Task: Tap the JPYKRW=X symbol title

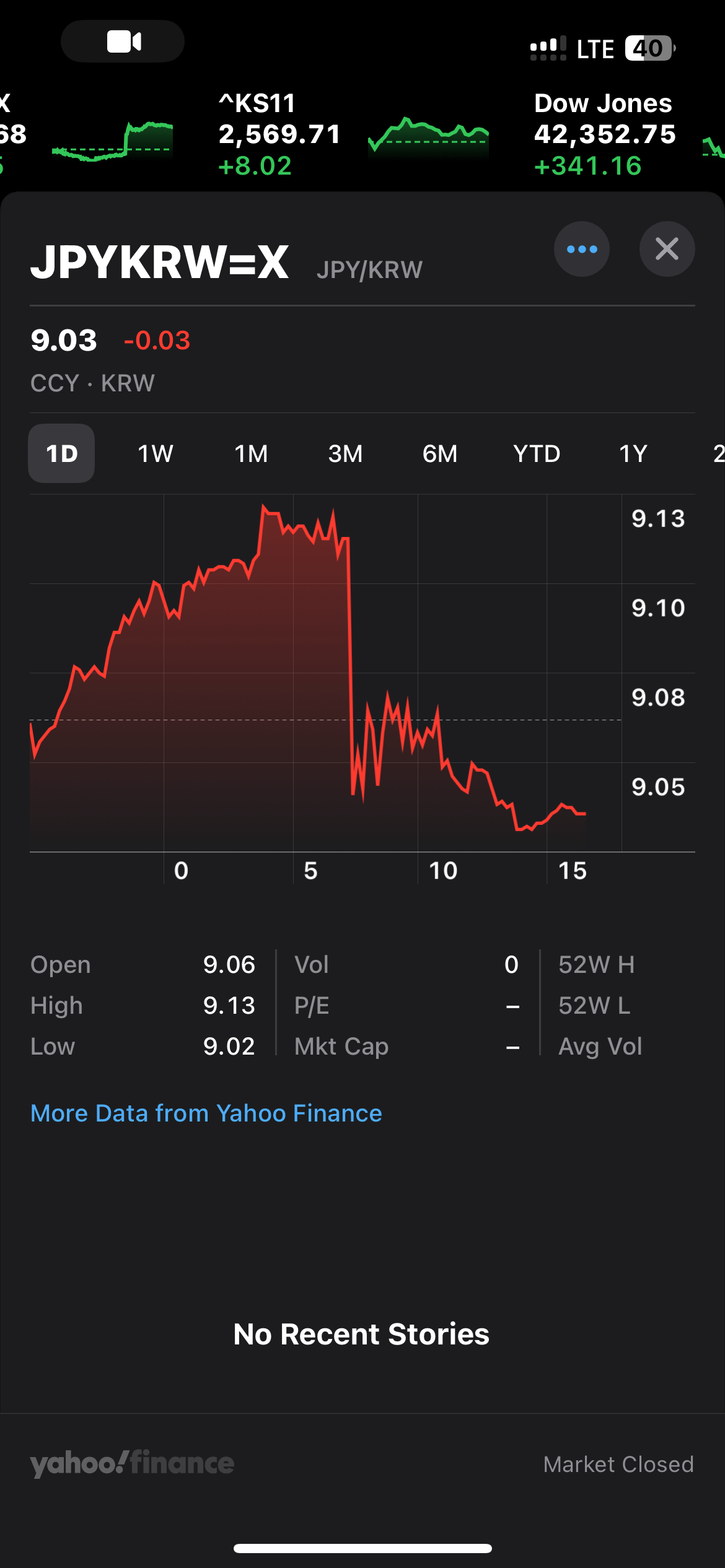Action: tap(159, 262)
